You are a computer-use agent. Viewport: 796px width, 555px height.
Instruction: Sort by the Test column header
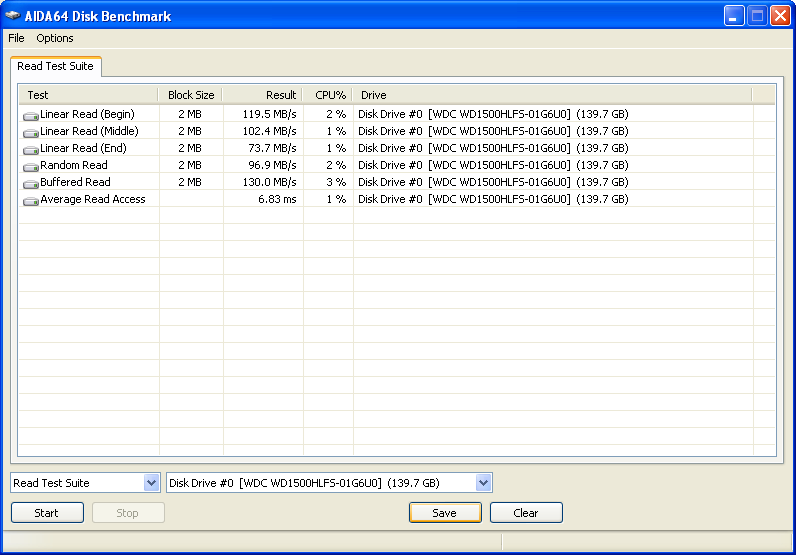(88, 95)
